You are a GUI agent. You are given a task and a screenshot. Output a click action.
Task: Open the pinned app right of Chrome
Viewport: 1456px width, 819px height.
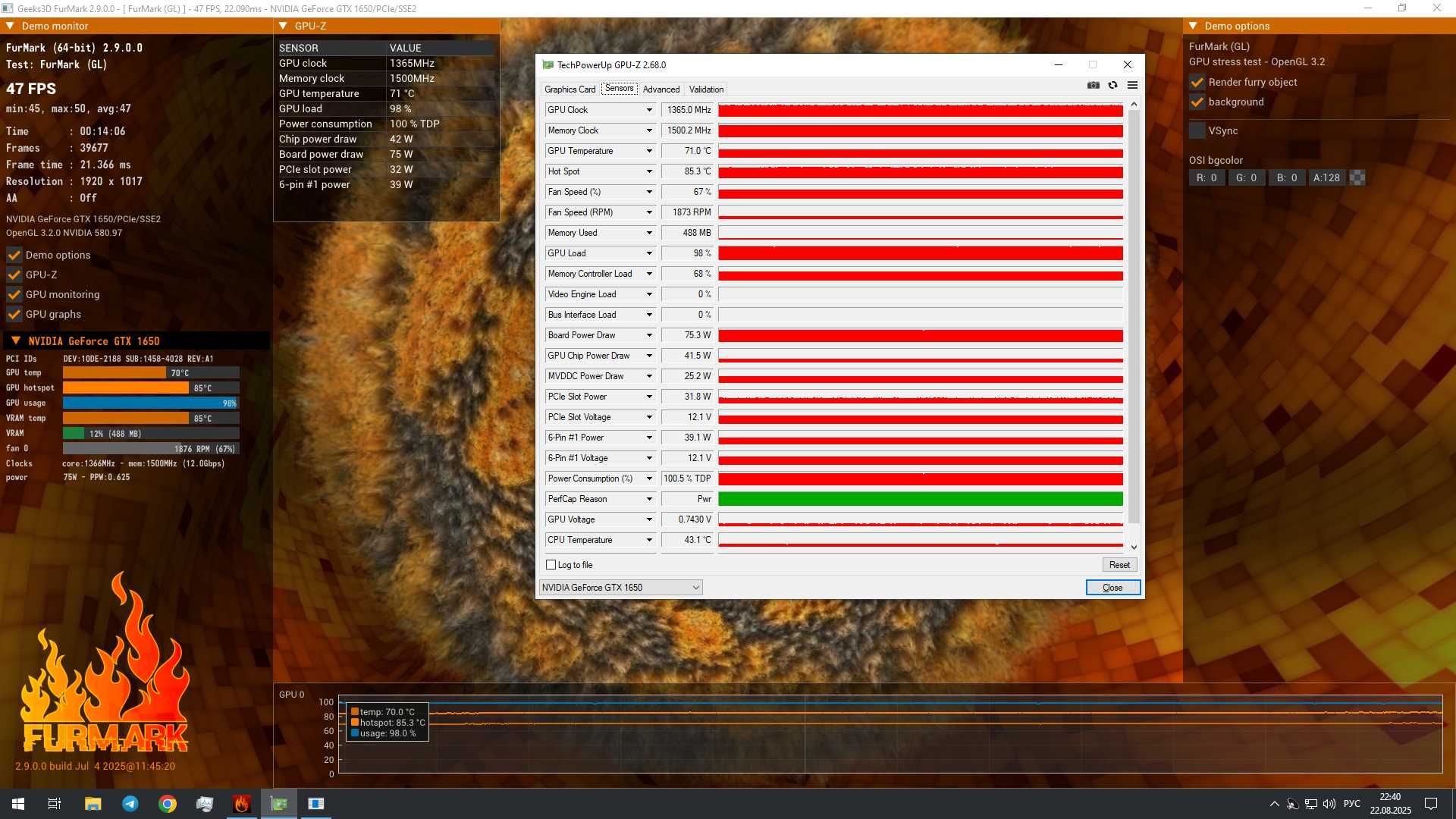(205, 804)
